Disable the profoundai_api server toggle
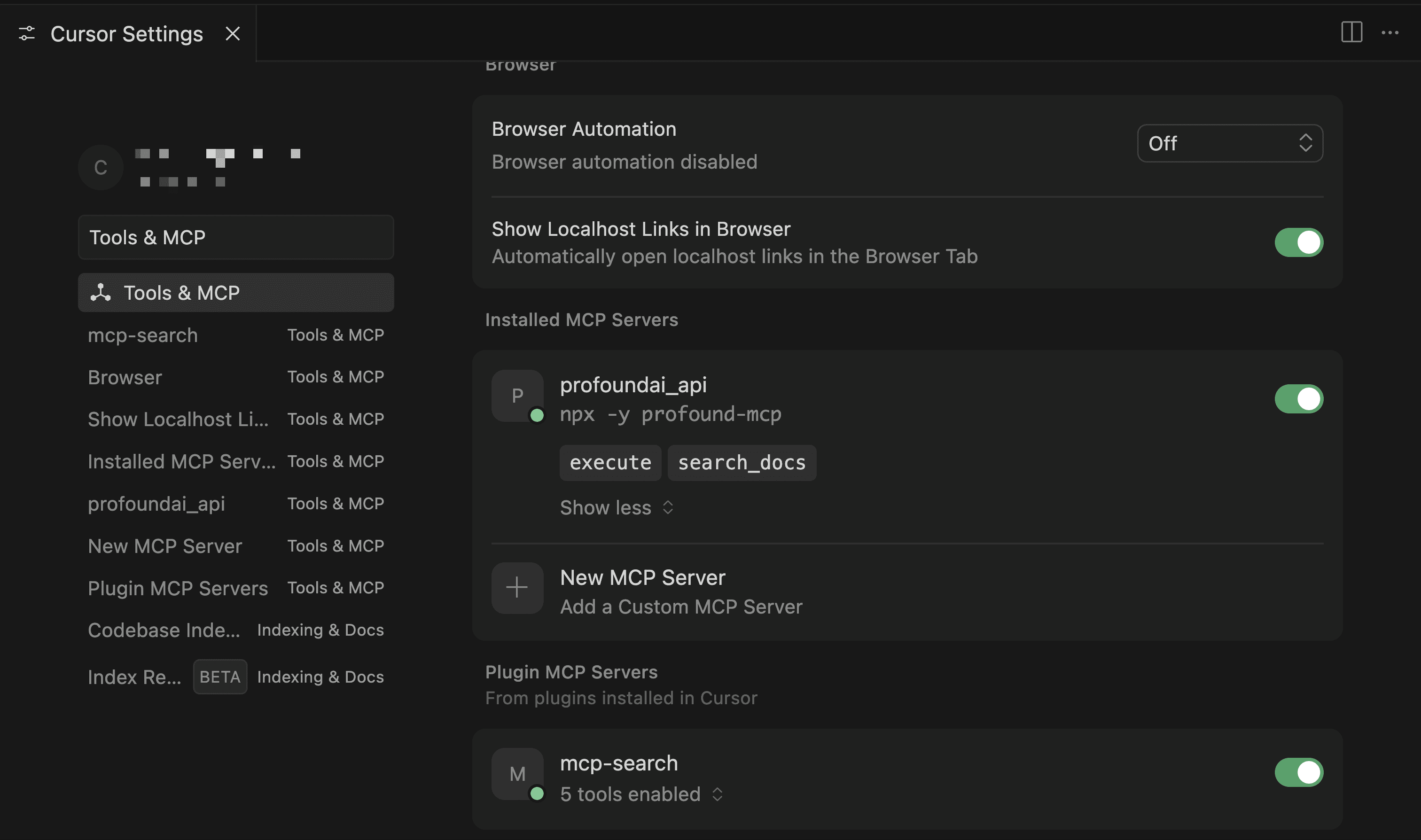The height and width of the screenshot is (840, 1421). 1299,398
